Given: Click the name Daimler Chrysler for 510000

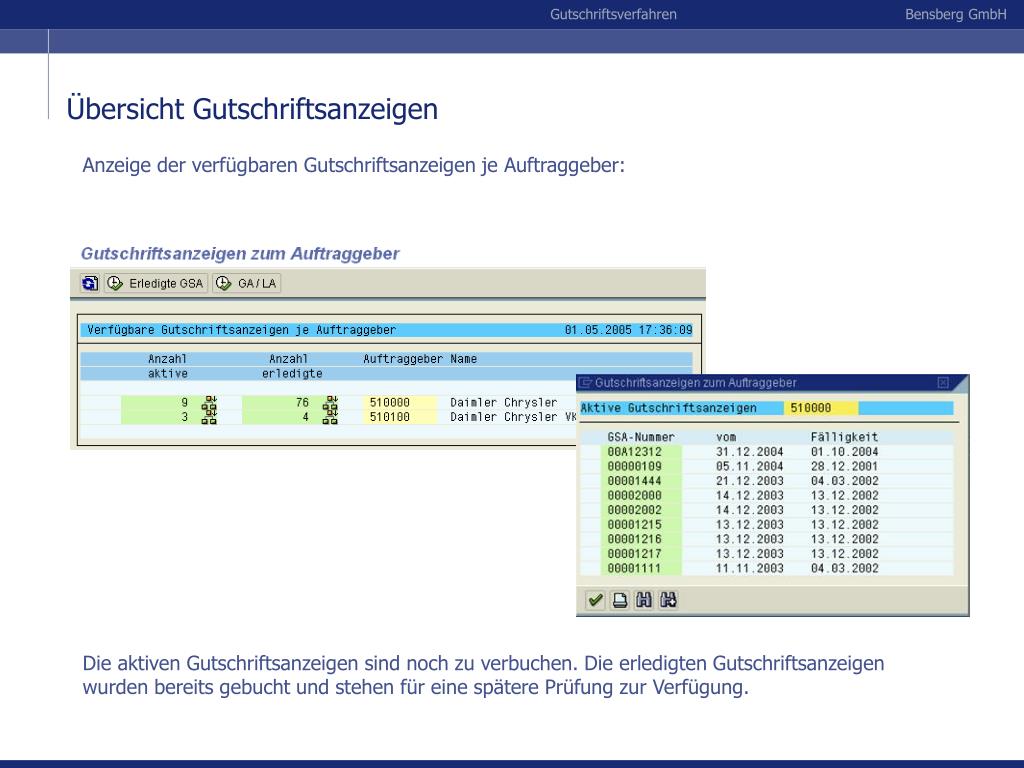Looking at the screenshot, I should pyautogui.click(x=504, y=402).
